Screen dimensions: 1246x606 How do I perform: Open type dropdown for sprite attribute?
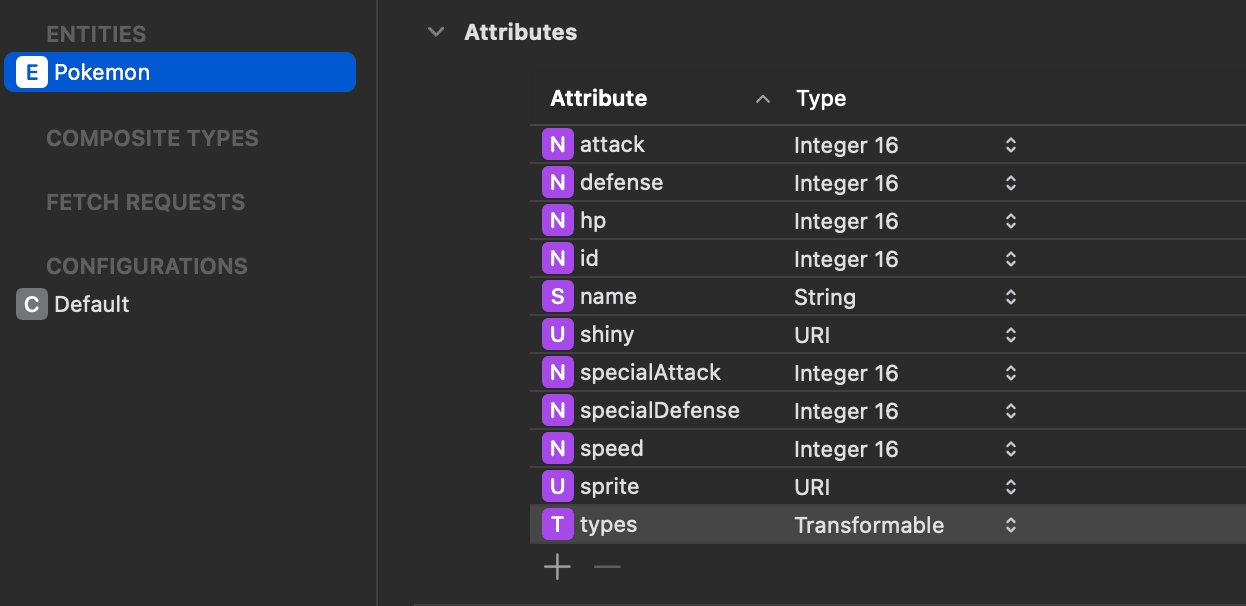tap(1011, 487)
